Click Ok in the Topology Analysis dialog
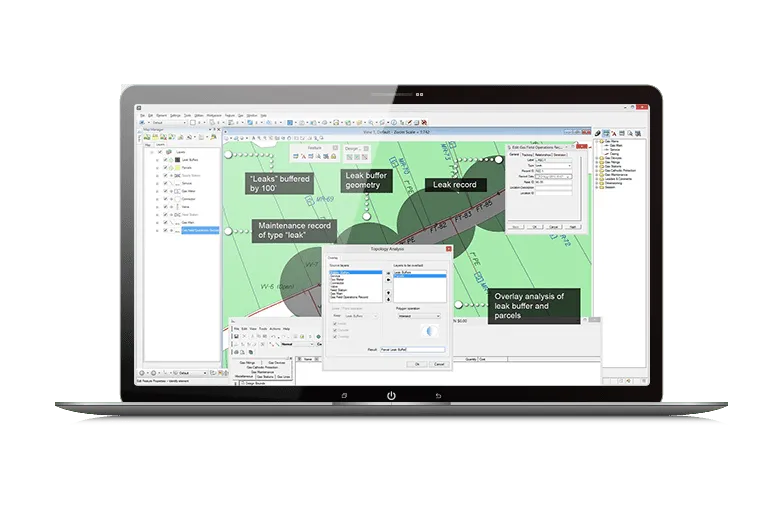782x508 pixels. (417, 364)
